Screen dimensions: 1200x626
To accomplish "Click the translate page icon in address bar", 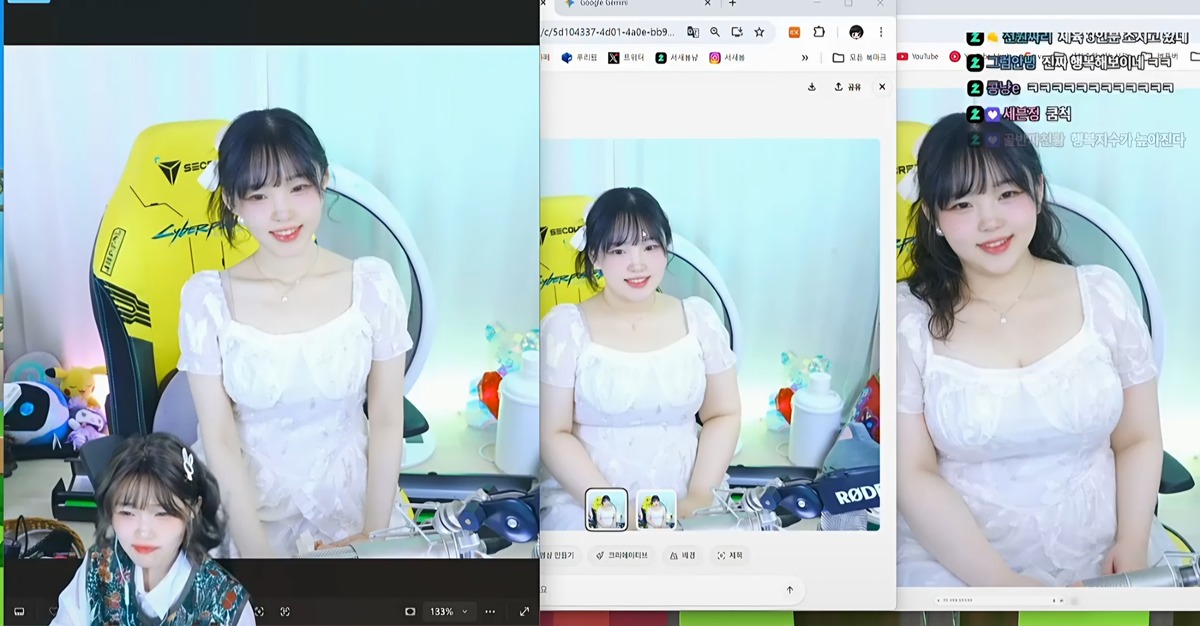I will (692, 32).
